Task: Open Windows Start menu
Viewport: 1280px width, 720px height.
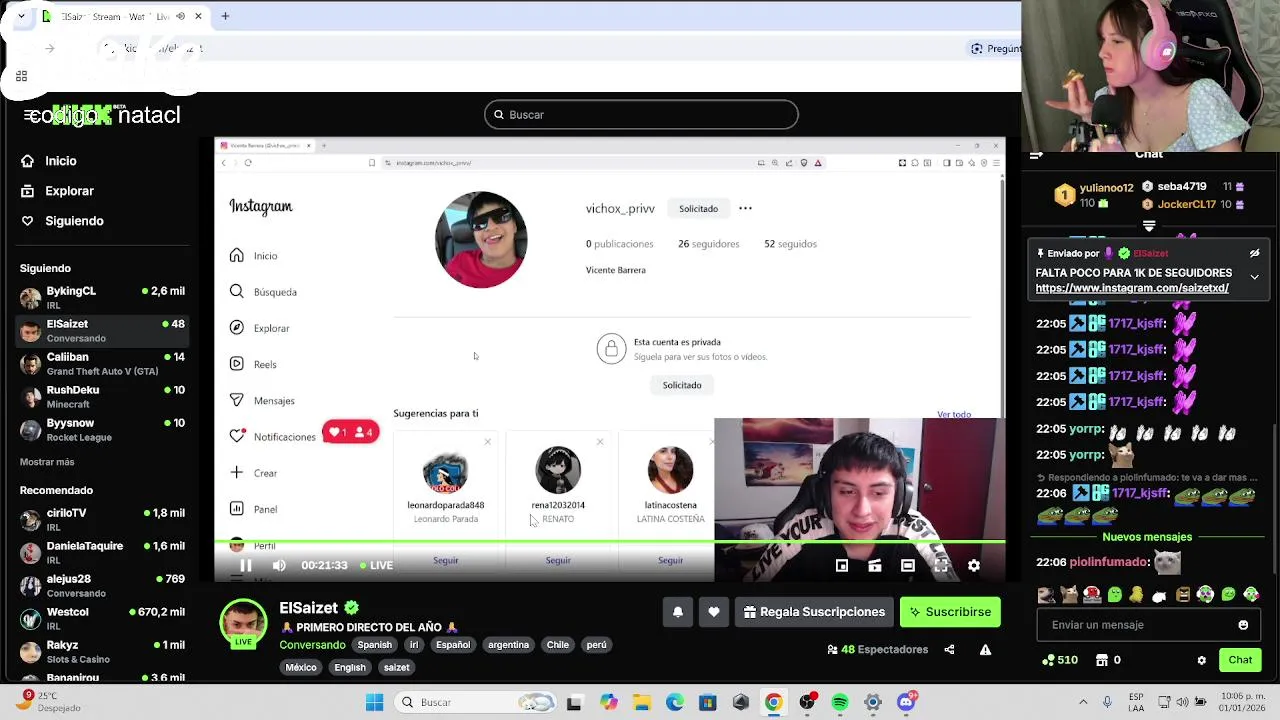Action: (x=375, y=702)
